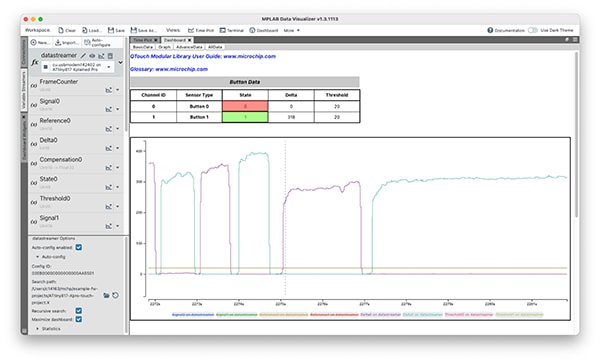This screenshot has width=600, height=362.
Task: Open the Dashboard view from toolbar
Action: 264,30
